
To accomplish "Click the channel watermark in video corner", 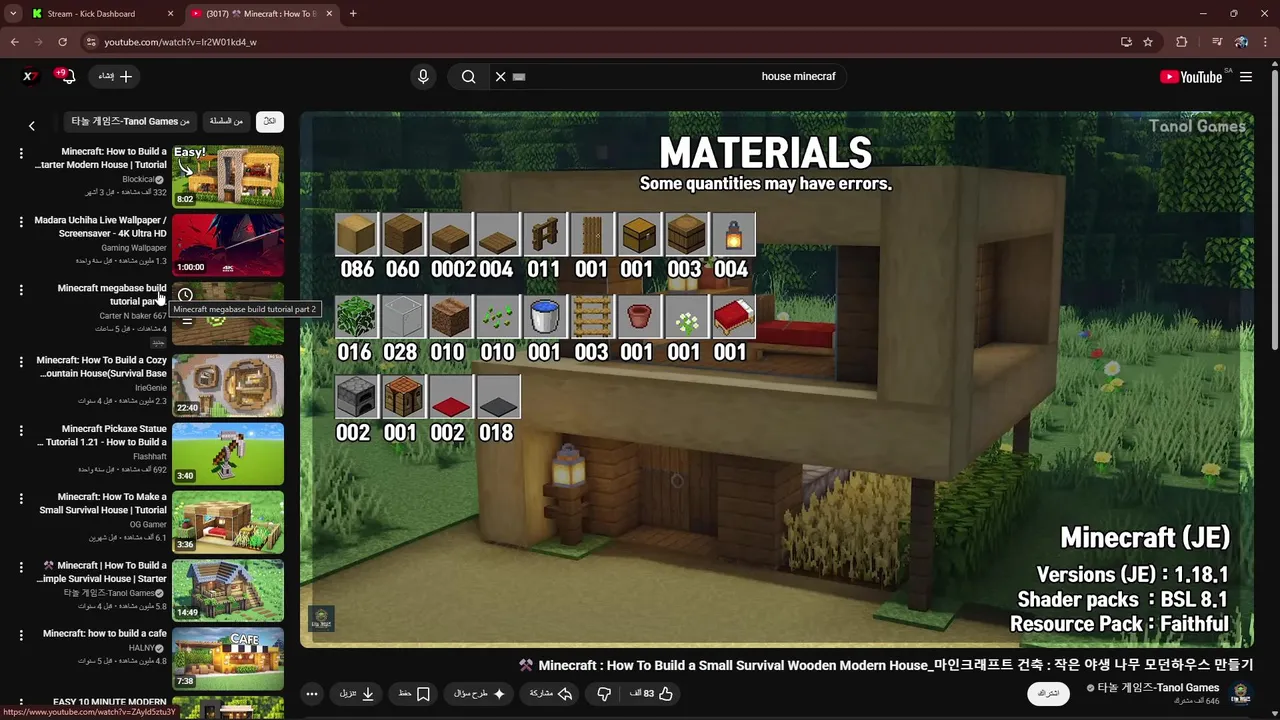I will pyautogui.click(x=321, y=619).
